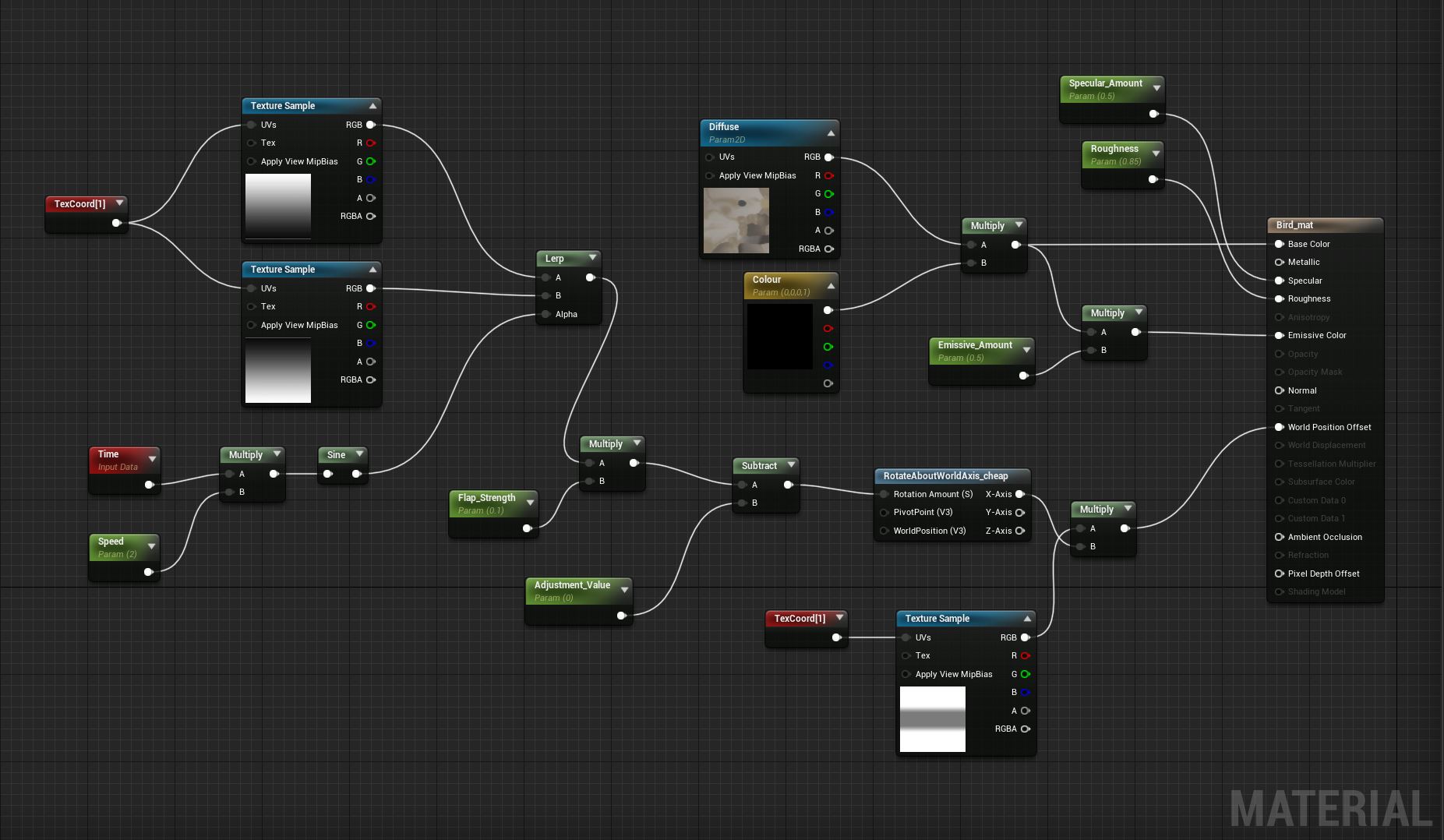Click the black Colour parameter preview swatch
The height and width of the screenshot is (840, 1444).
click(x=779, y=337)
